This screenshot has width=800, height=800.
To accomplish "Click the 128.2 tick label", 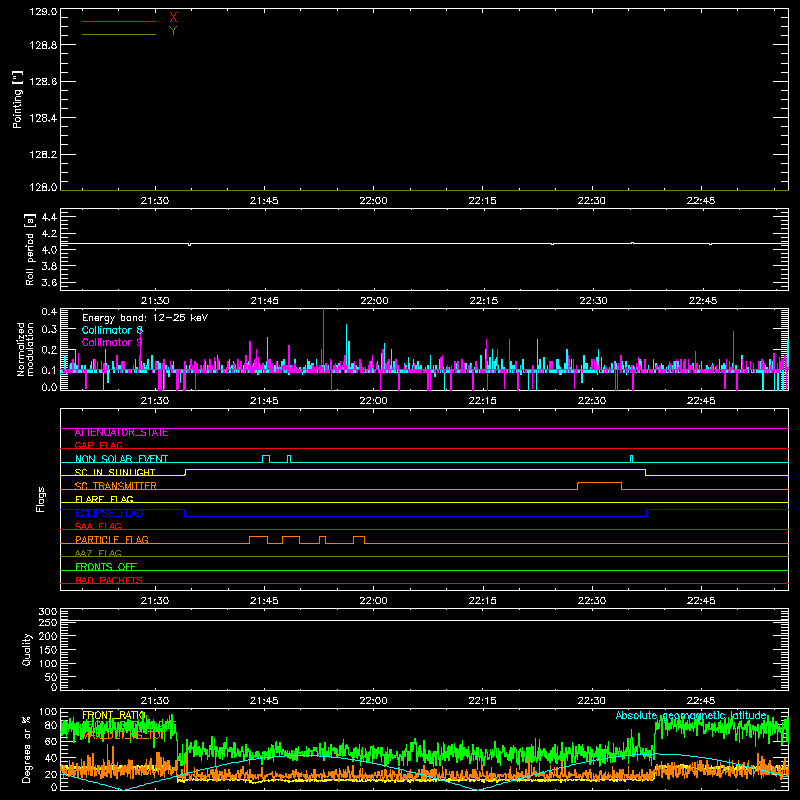I will tap(43, 154).
